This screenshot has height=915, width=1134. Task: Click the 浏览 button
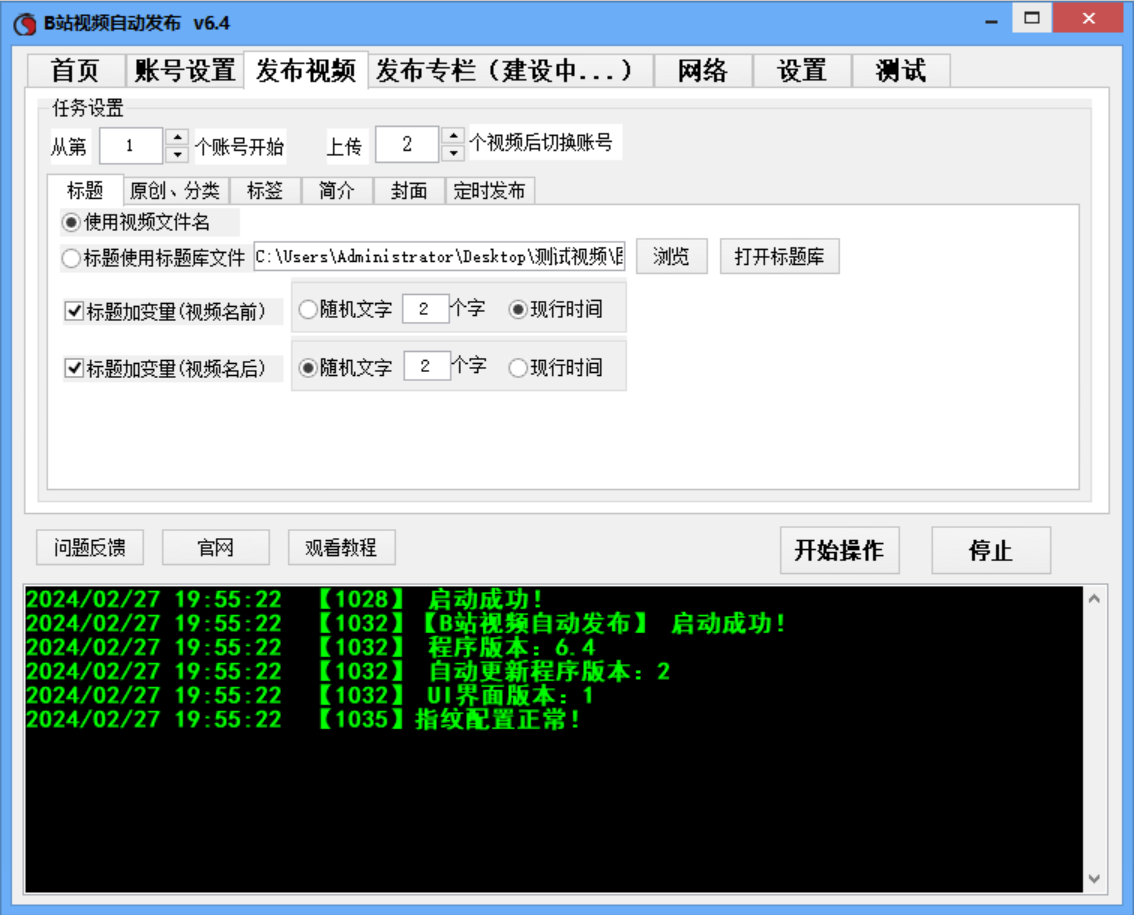(672, 256)
